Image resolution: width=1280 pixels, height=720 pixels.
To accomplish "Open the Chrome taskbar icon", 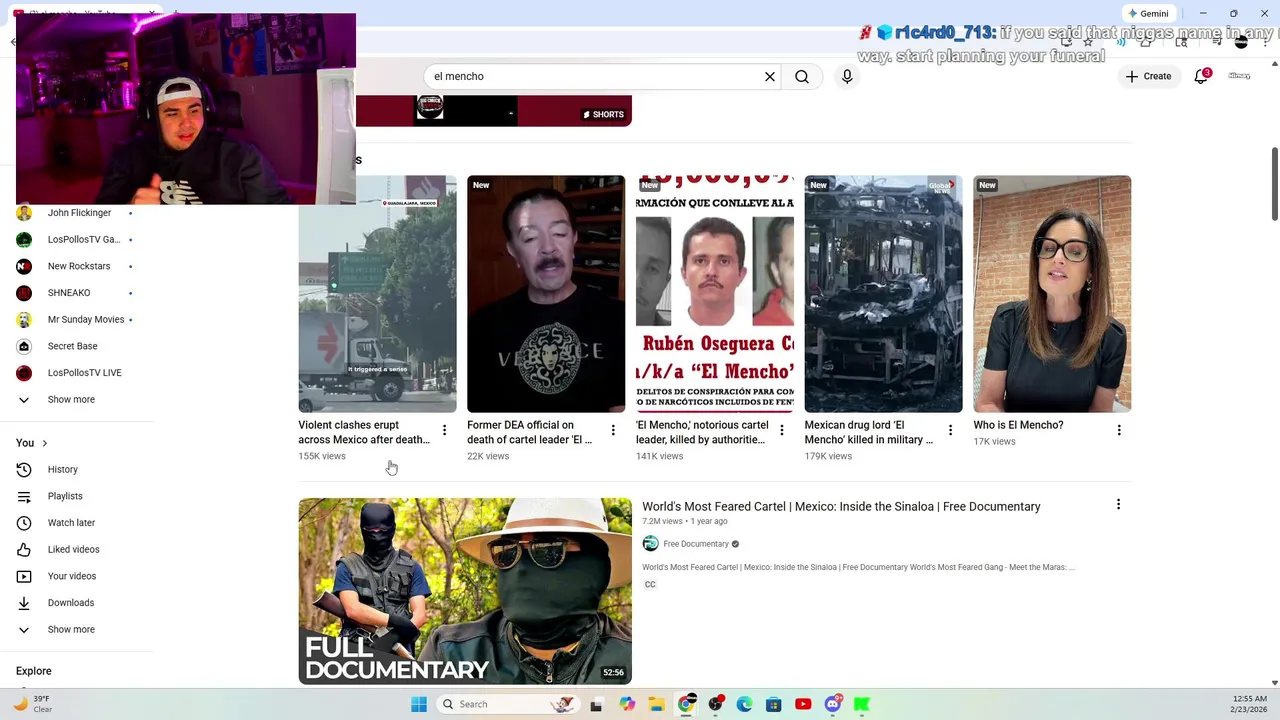I will tap(686, 704).
